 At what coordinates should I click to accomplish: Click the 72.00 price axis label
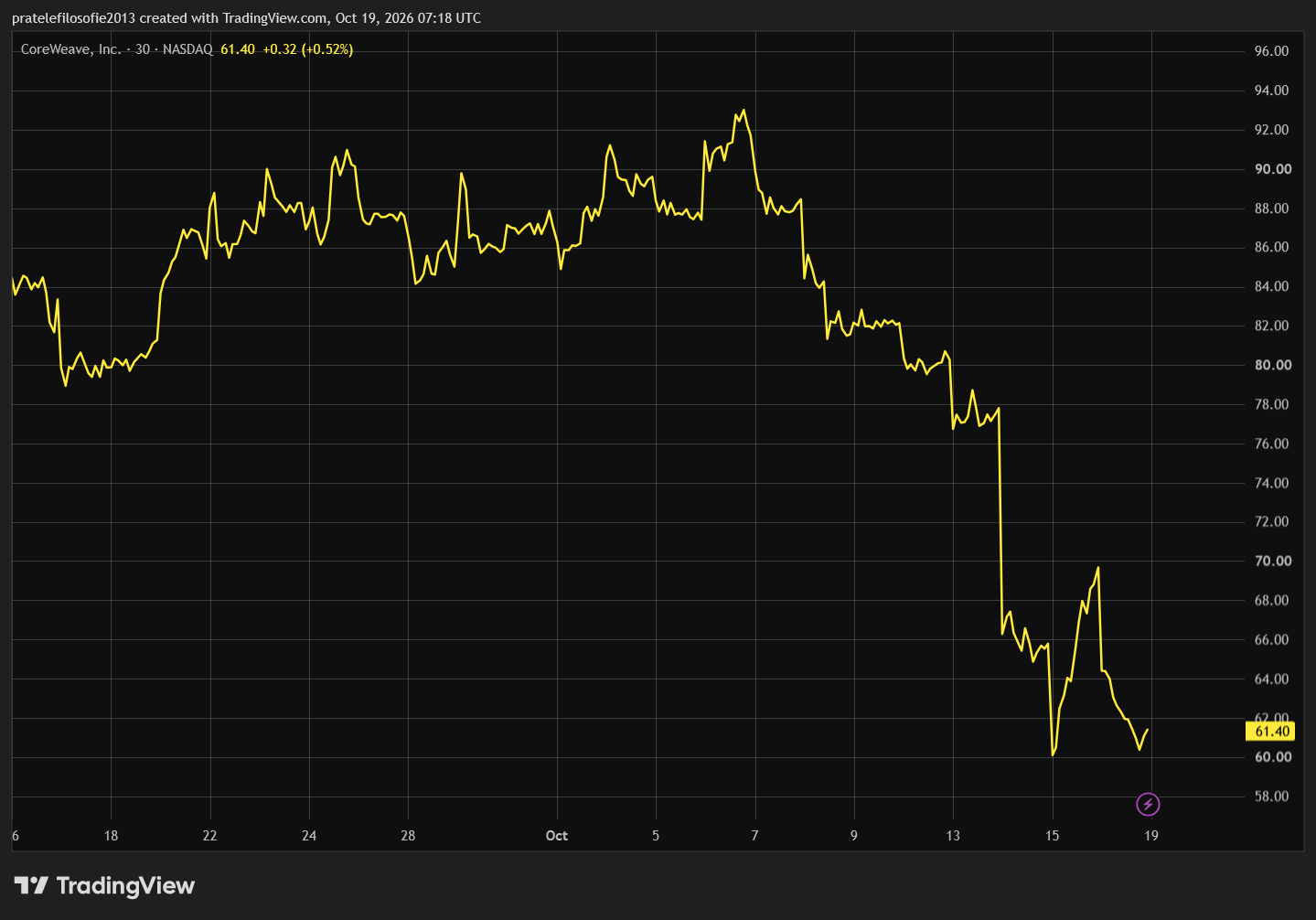[x=1271, y=521]
